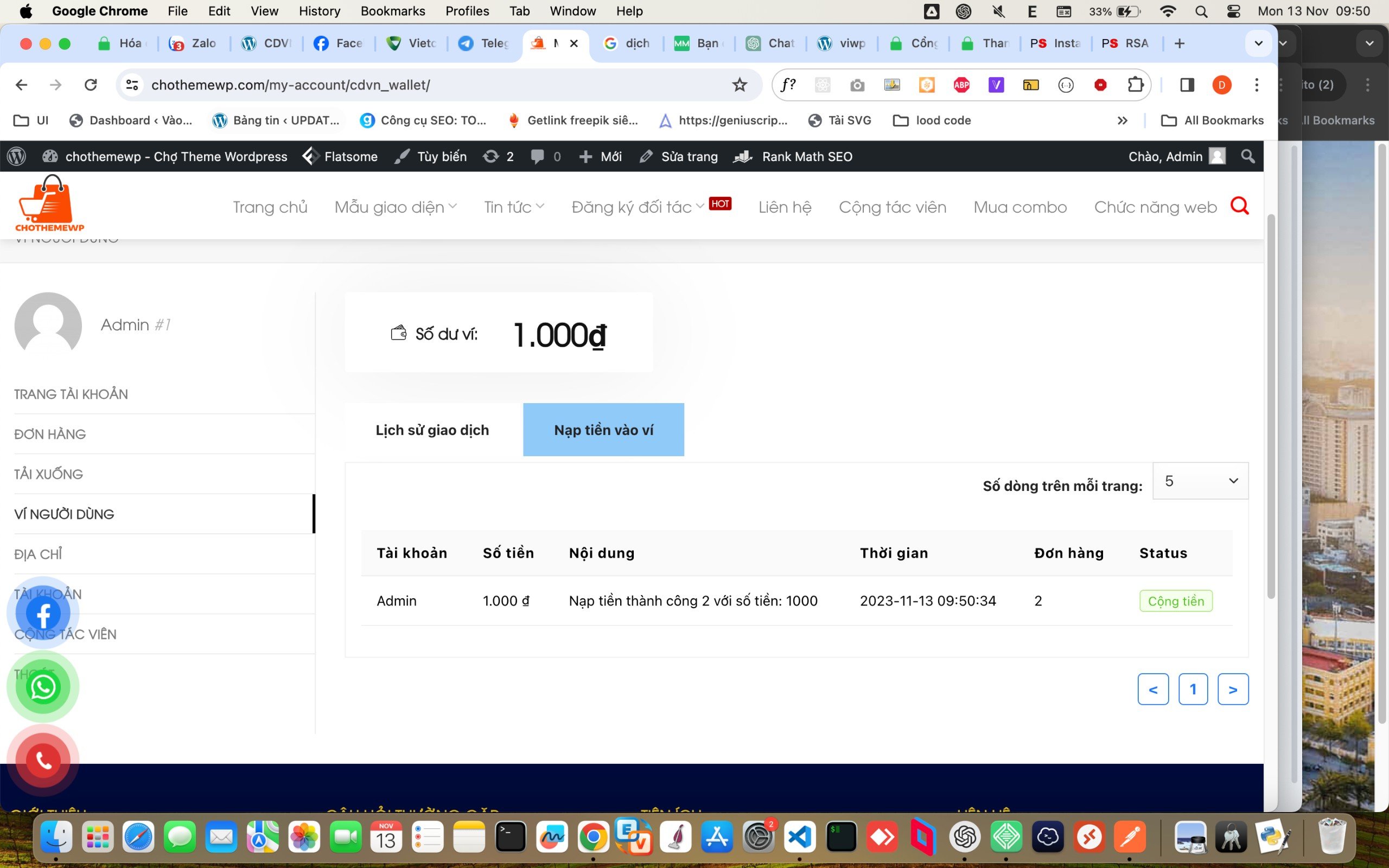This screenshot has width=1389, height=868.
Task: Open the rows per page dropdown
Action: [1200, 481]
